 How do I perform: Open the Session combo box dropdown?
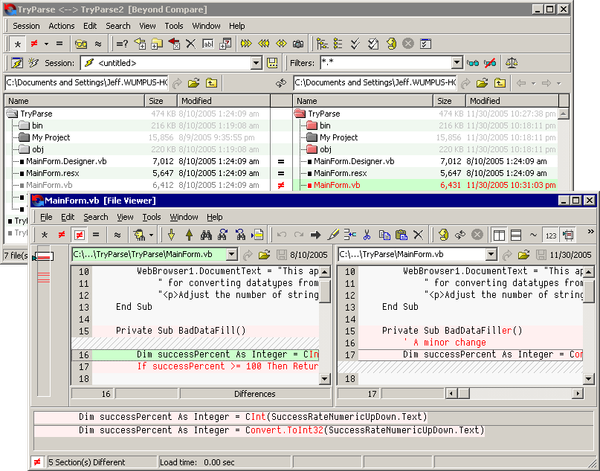pyautogui.click(x=256, y=63)
